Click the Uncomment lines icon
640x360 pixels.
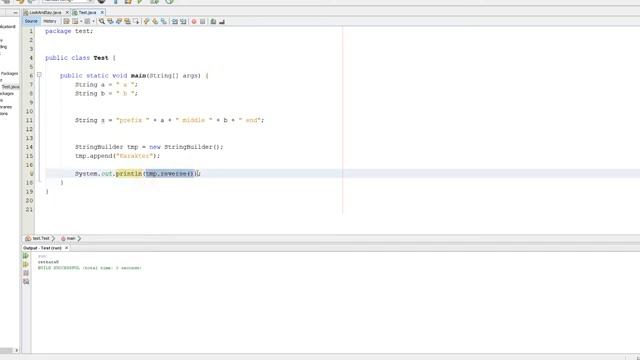[x=222, y=21]
